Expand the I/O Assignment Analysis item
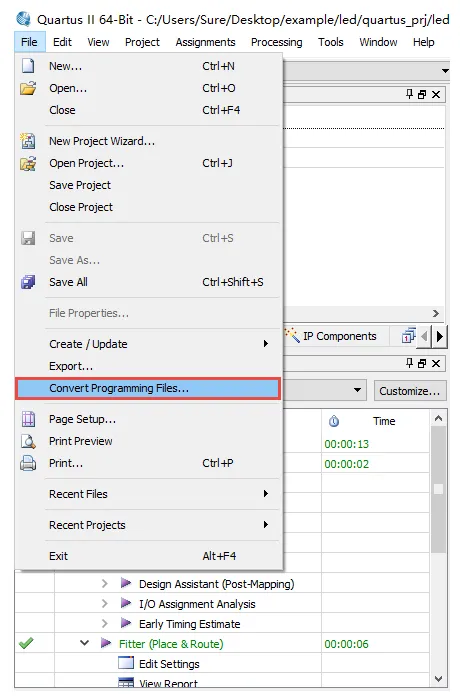The image size is (460, 700). (x=105, y=604)
